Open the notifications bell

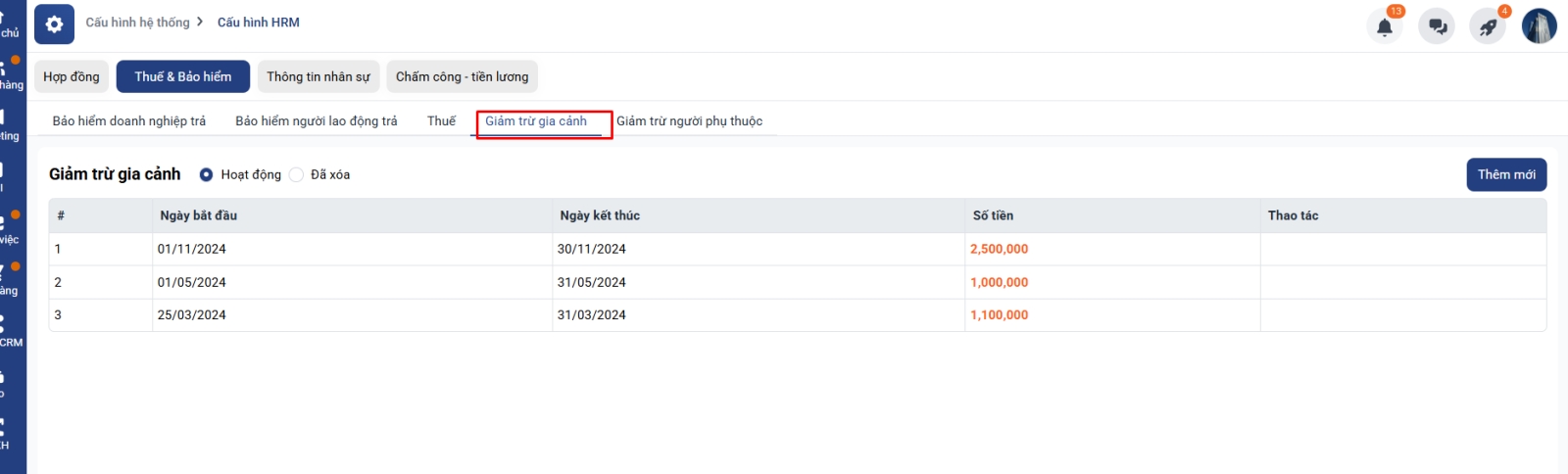(1384, 26)
